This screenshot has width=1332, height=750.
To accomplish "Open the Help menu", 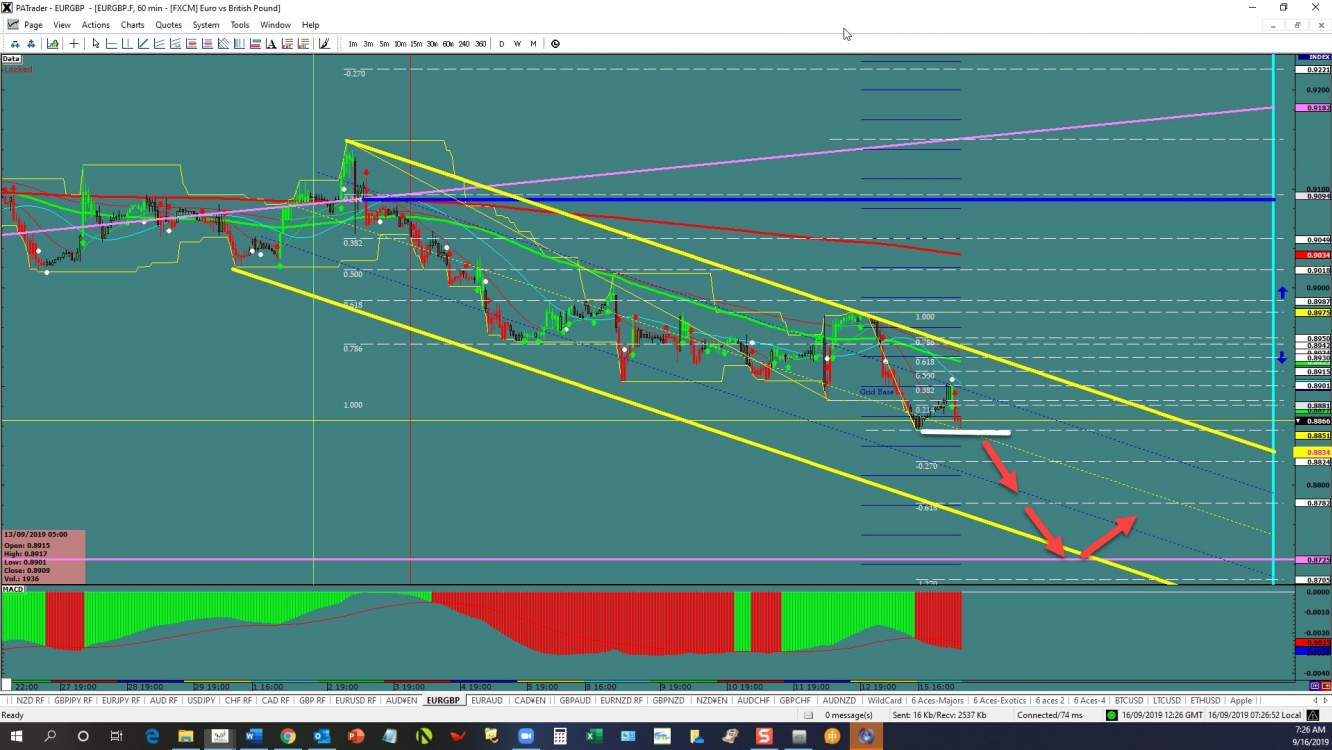I will pos(311,25).
